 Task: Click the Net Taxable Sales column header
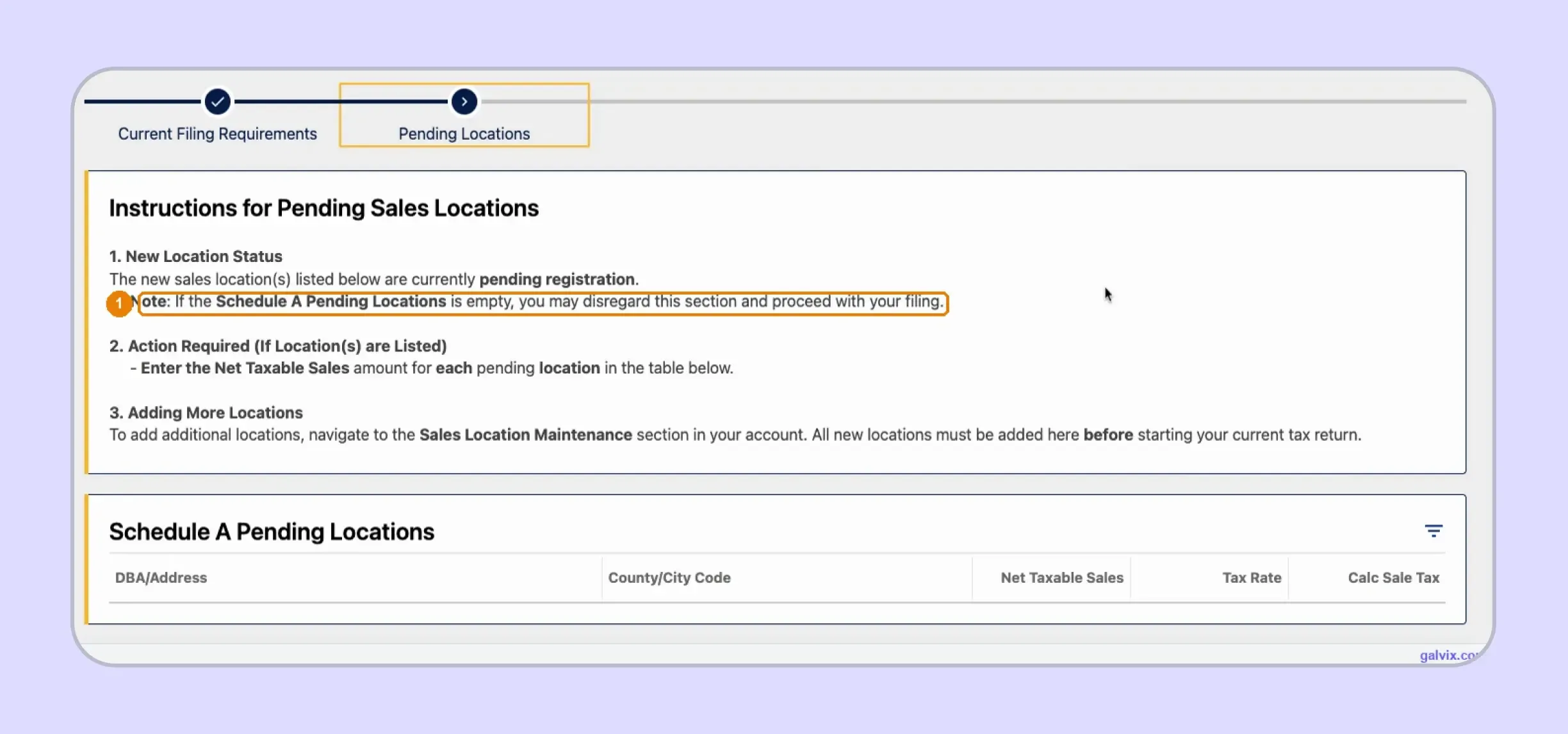click(x=1062, y=578)
